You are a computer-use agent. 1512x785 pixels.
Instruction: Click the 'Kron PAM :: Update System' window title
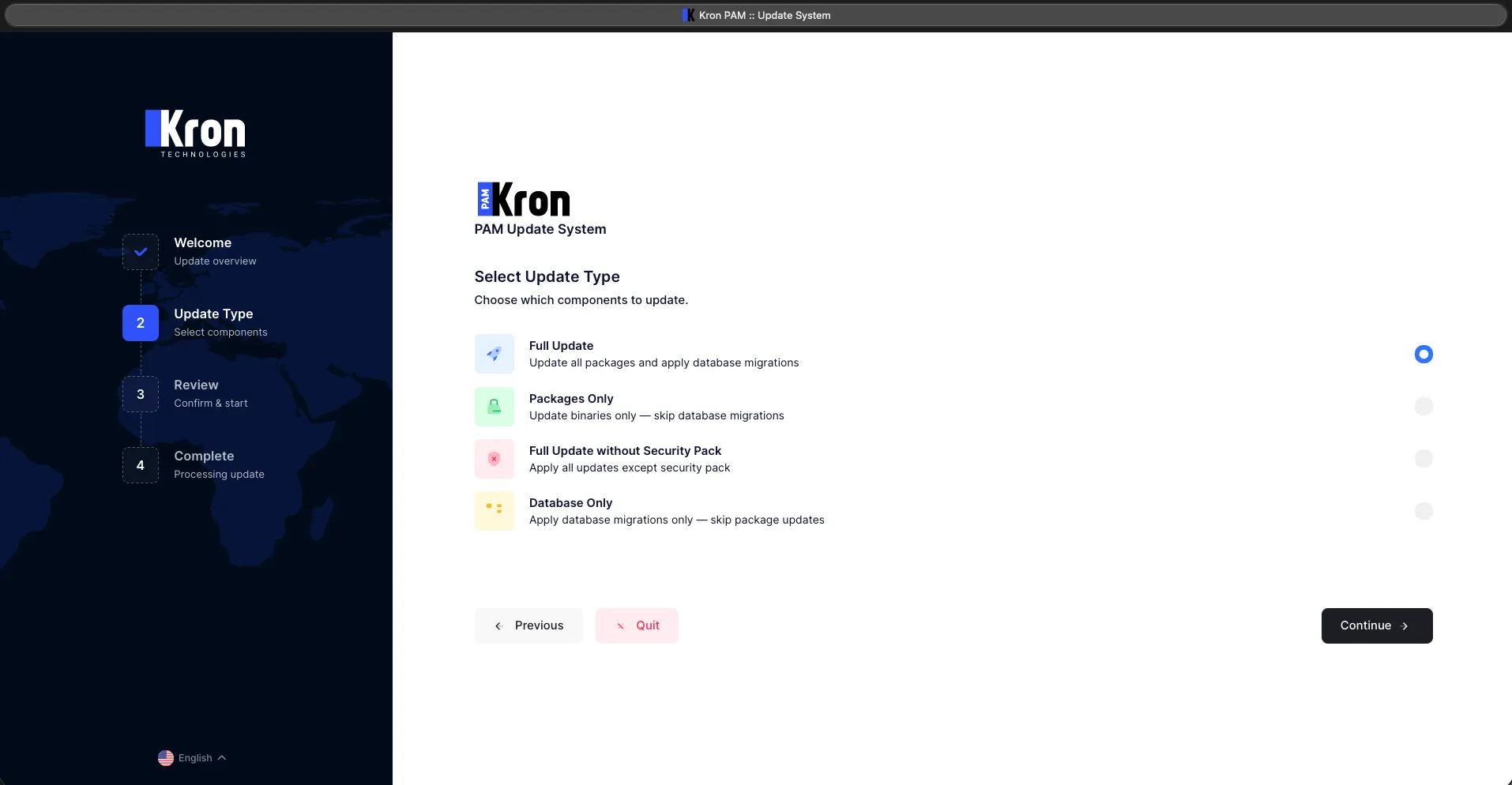[x=765, y=15]
